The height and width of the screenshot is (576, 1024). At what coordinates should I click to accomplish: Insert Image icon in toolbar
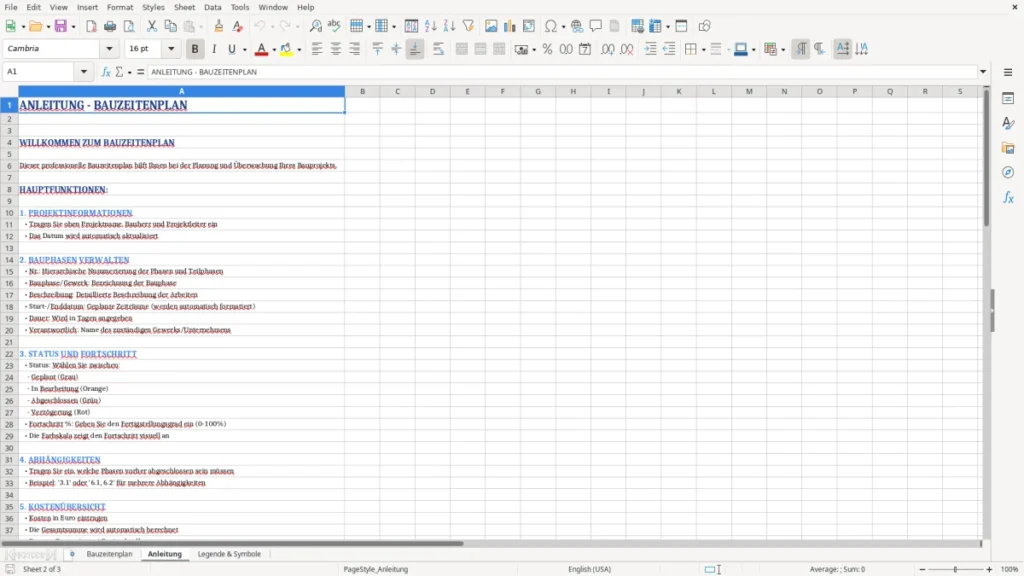tap(491, 26)
